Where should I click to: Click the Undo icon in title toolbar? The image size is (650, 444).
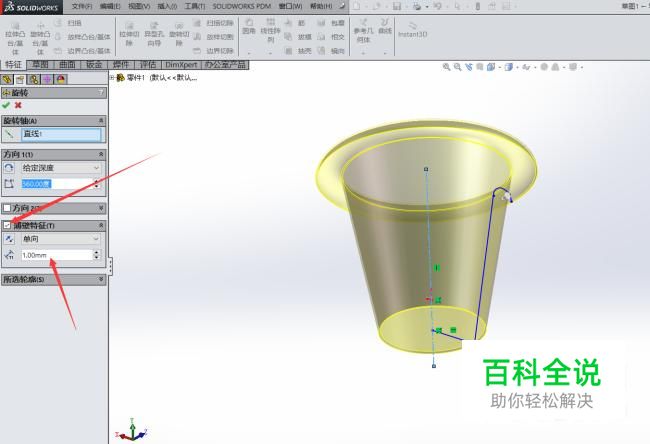tap(437, 6)
